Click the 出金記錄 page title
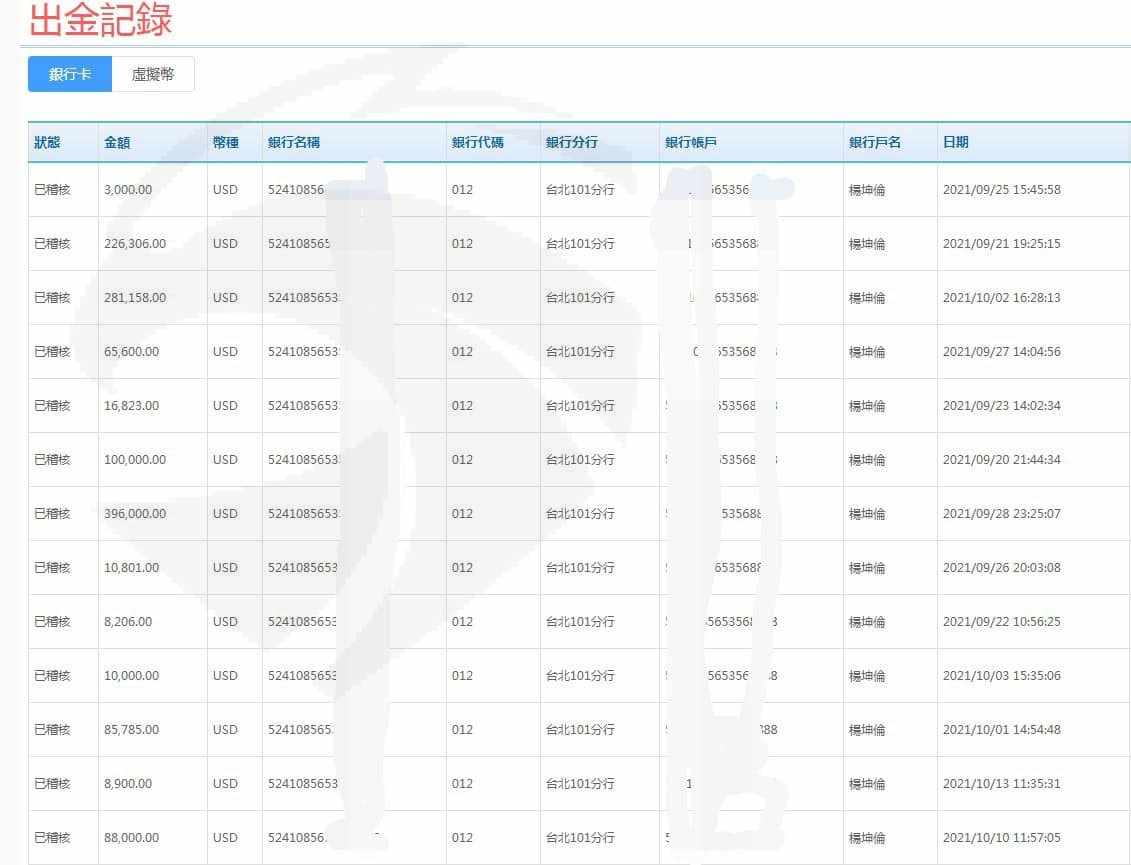The image size is (1131, 865). [x=100, y=20]
